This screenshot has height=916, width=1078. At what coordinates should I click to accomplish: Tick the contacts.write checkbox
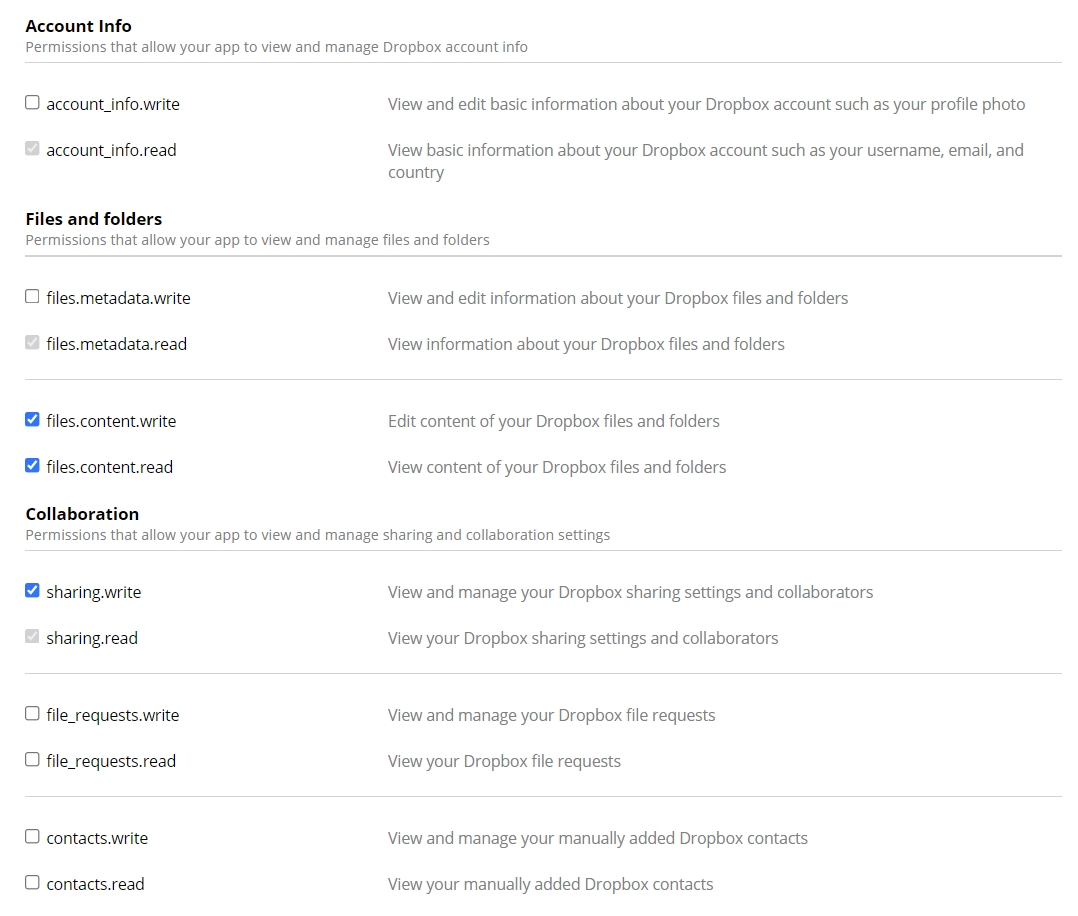pyautogui.click(x=32, y=837)
